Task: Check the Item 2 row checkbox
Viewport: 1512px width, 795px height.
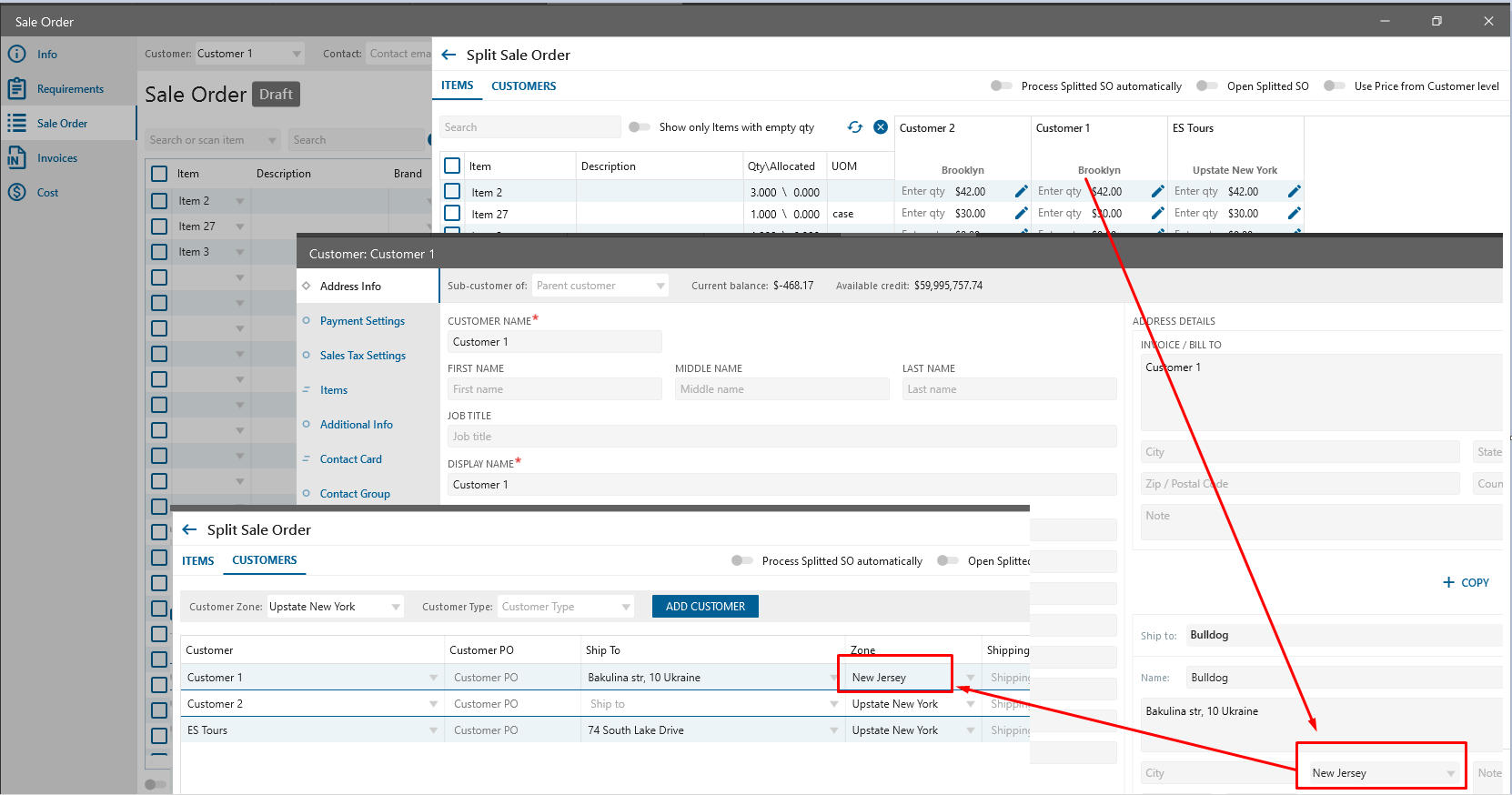Action: click(452, 192)
